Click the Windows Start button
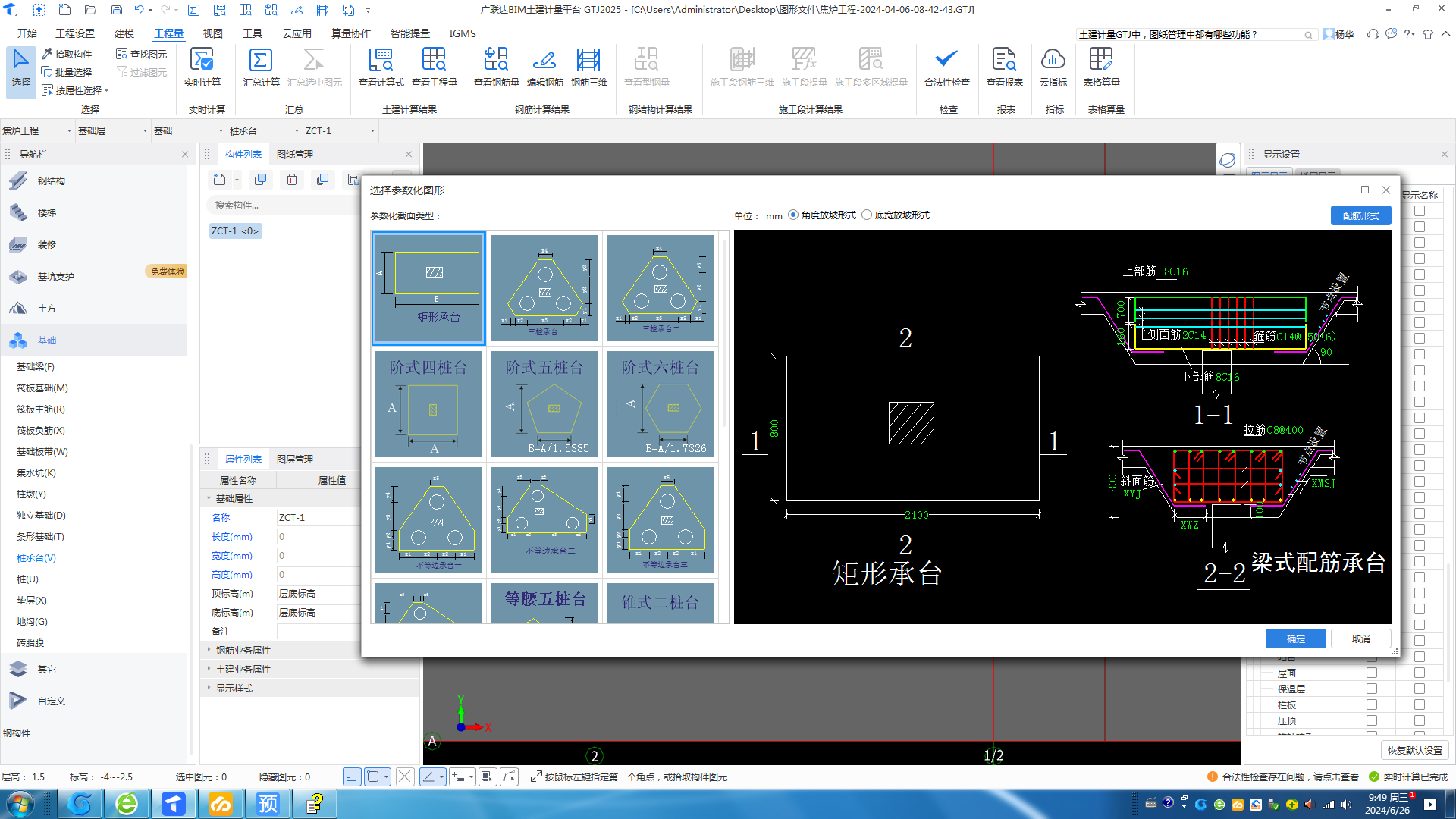1456x819 pixels. tap(20, 804)
